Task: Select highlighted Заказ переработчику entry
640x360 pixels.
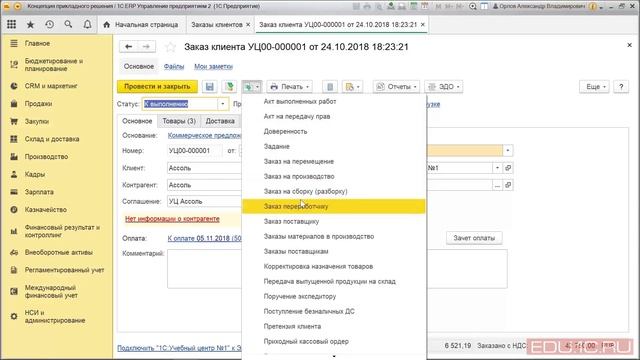Action: click(334, 206)
